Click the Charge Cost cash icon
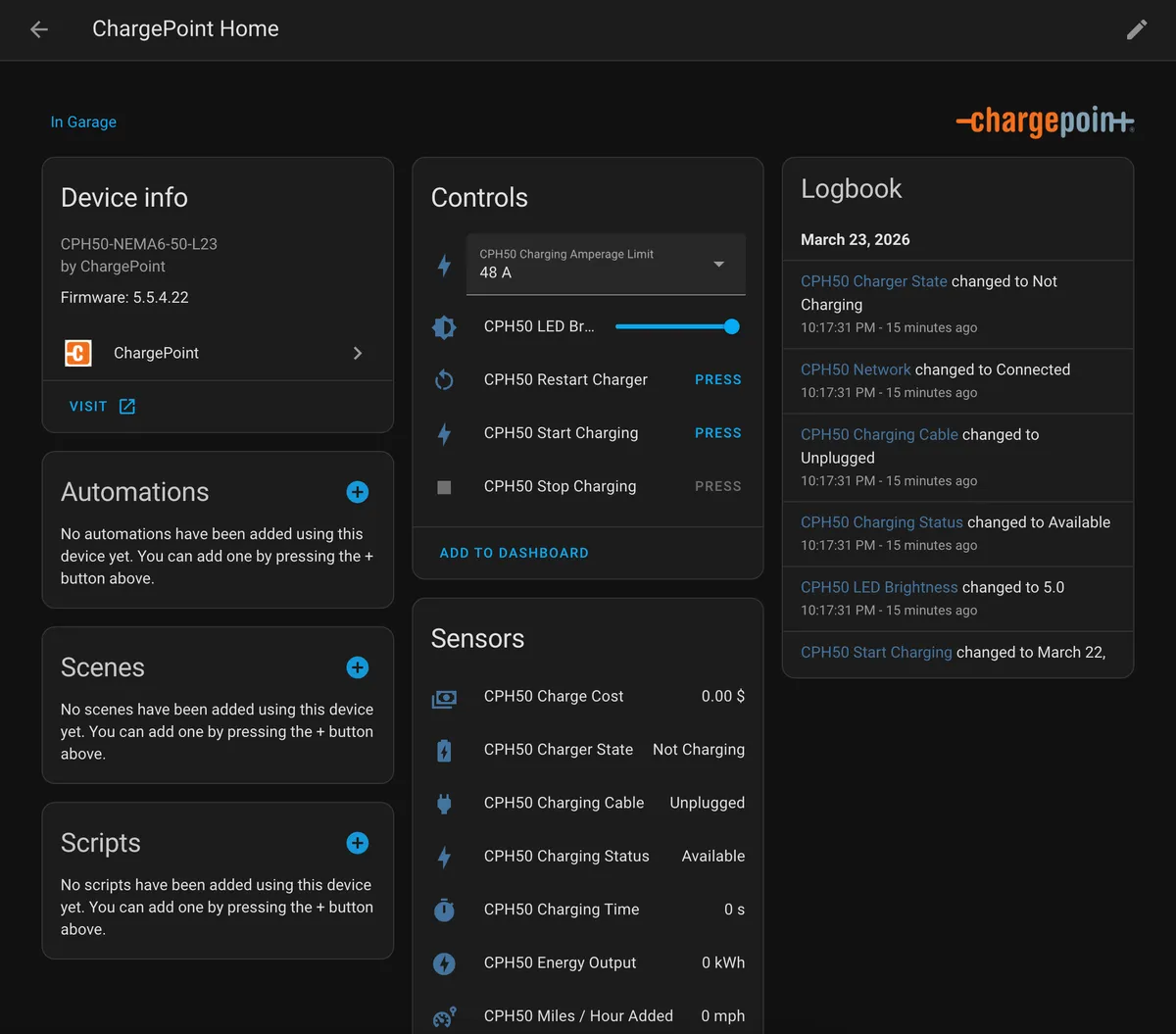 pos(444,697)
